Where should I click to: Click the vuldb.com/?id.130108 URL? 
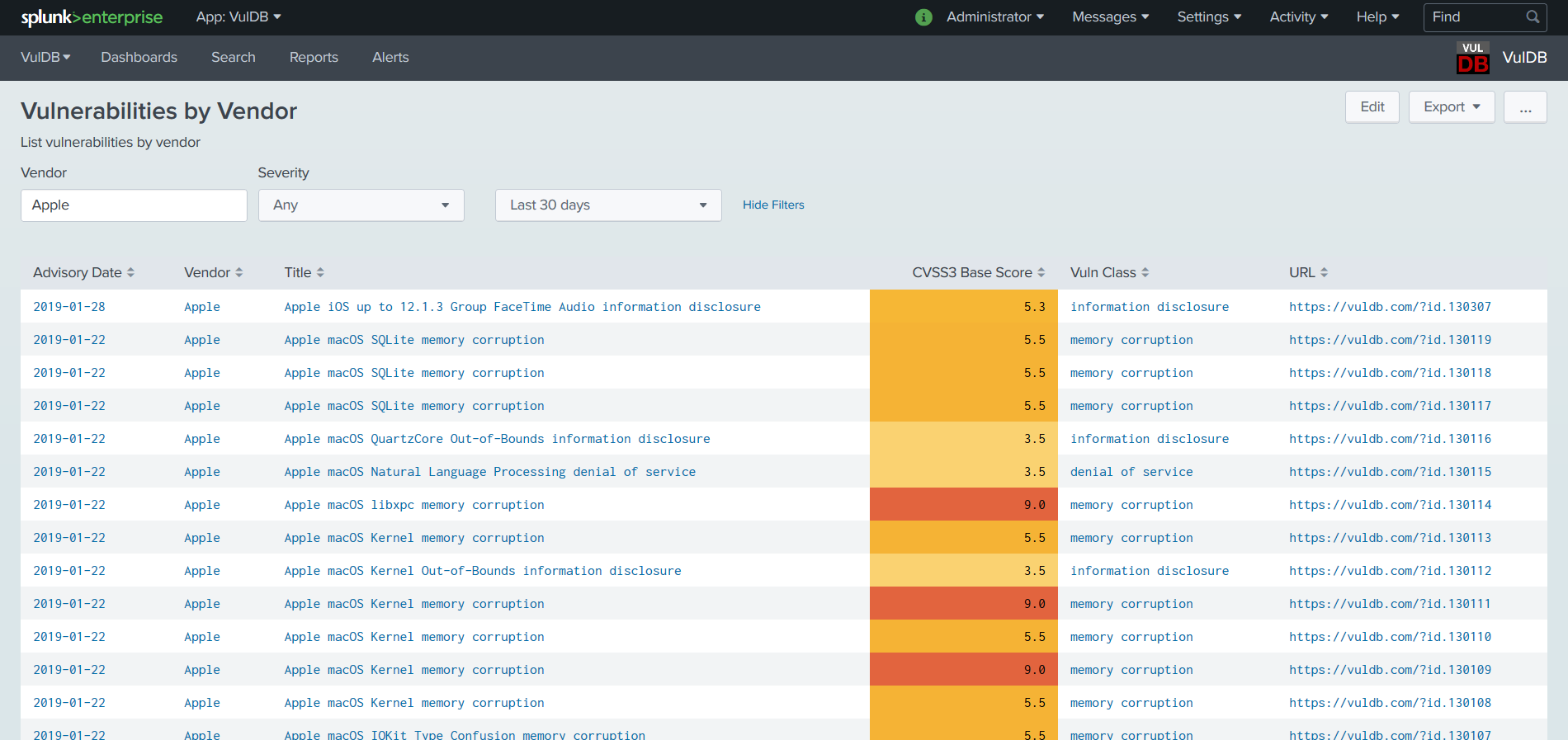pos(1390,703)
